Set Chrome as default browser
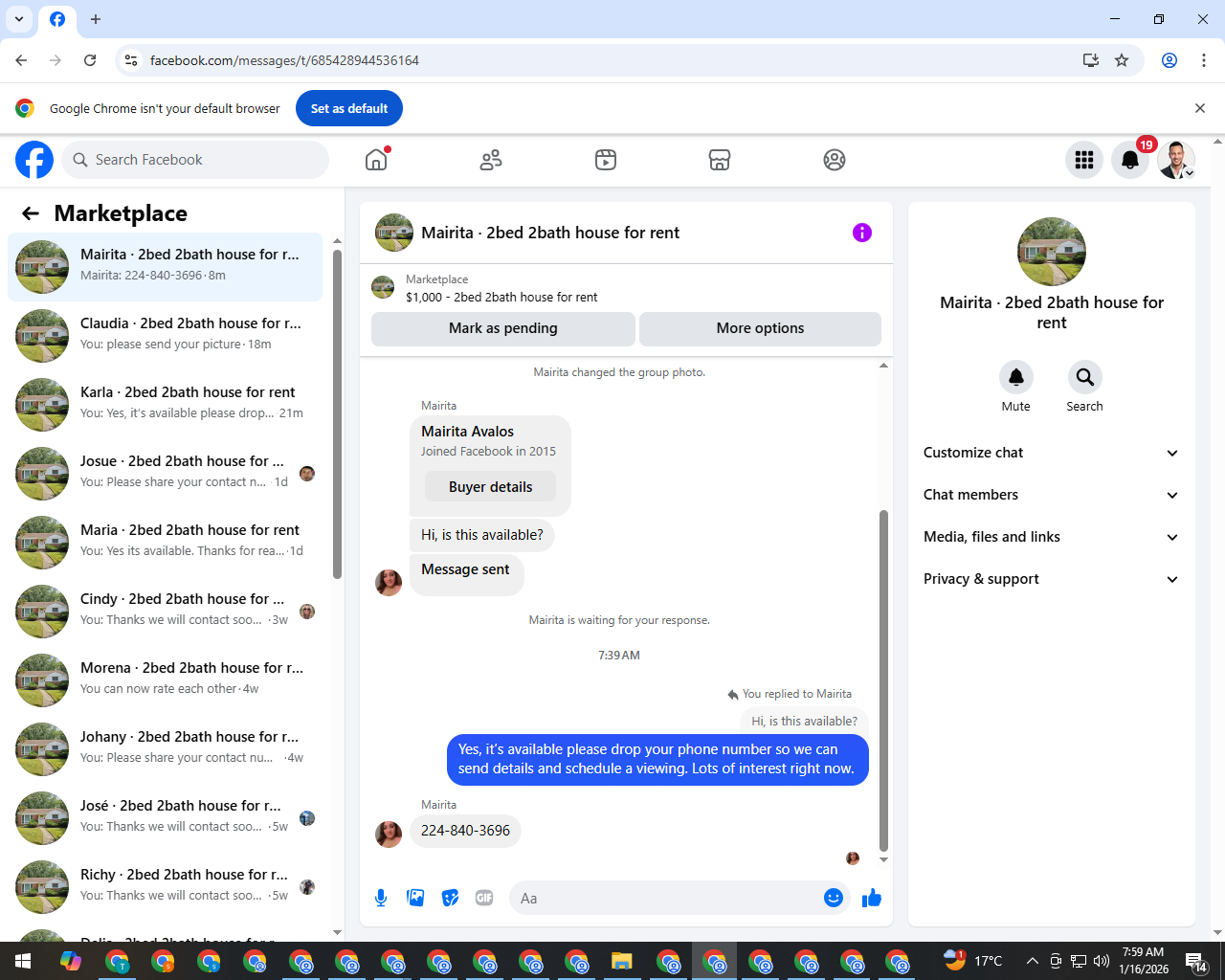Screen dimensions: 1225x980 (349, 108)
